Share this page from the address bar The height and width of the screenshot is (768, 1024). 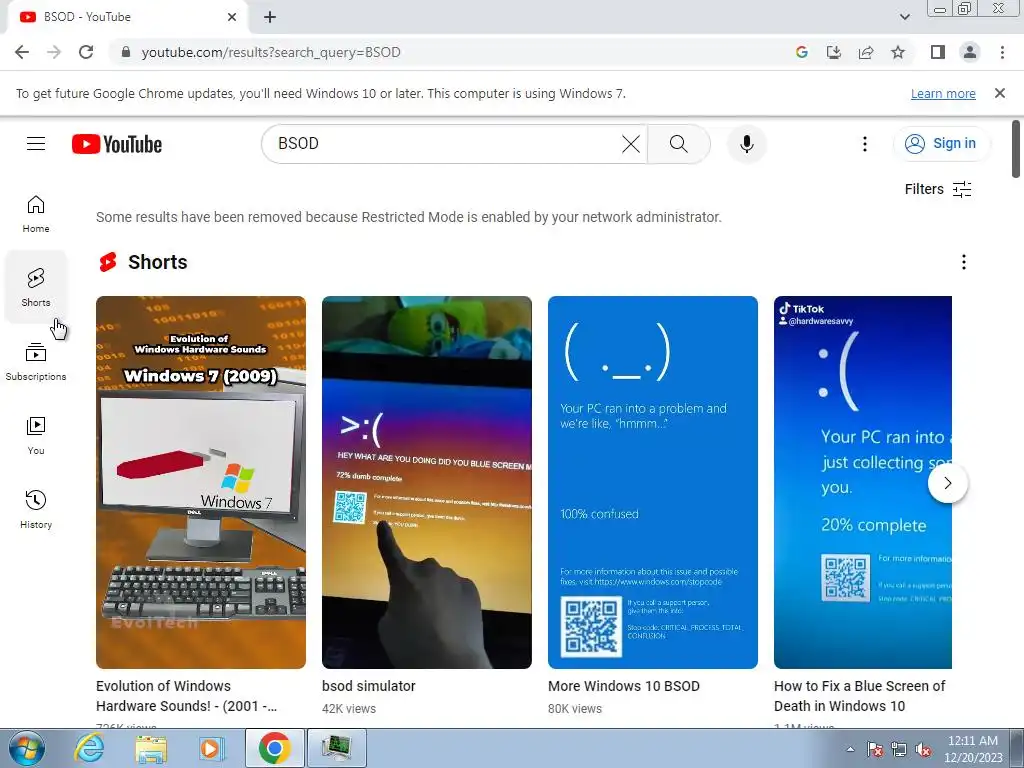[866, 52]
